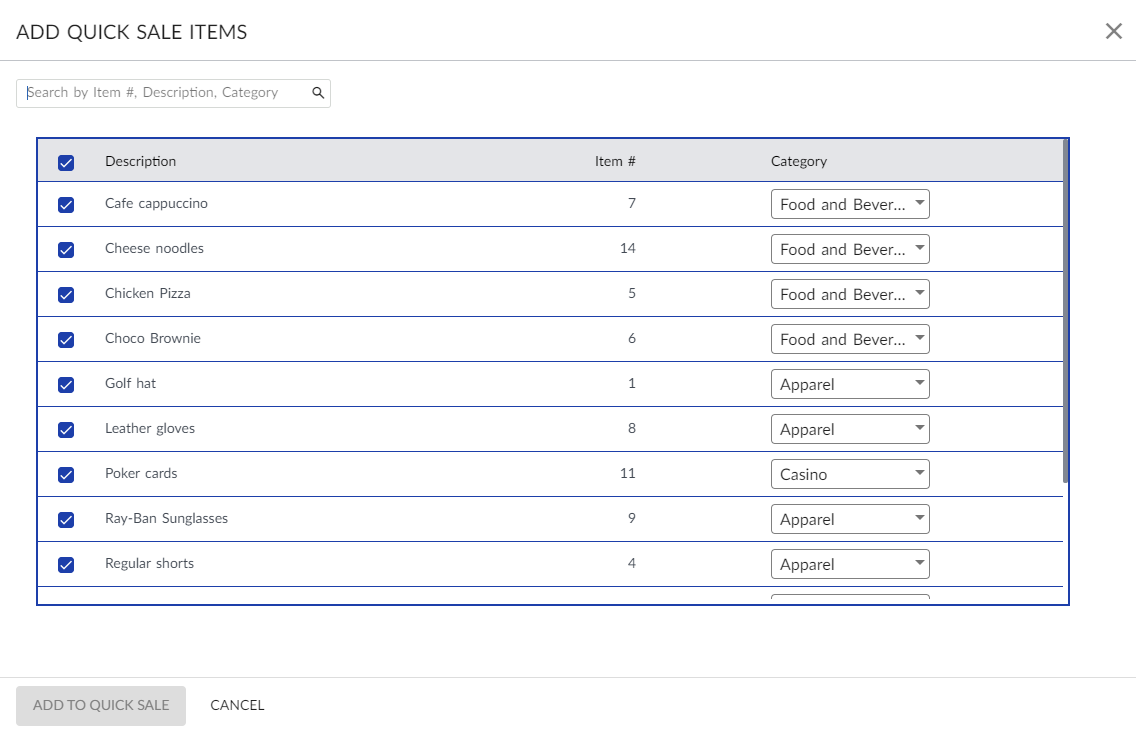Open the Apparel dropdown for Golf hat
This screenshot has height=740, width=1136.
click(x=850, y=384)
